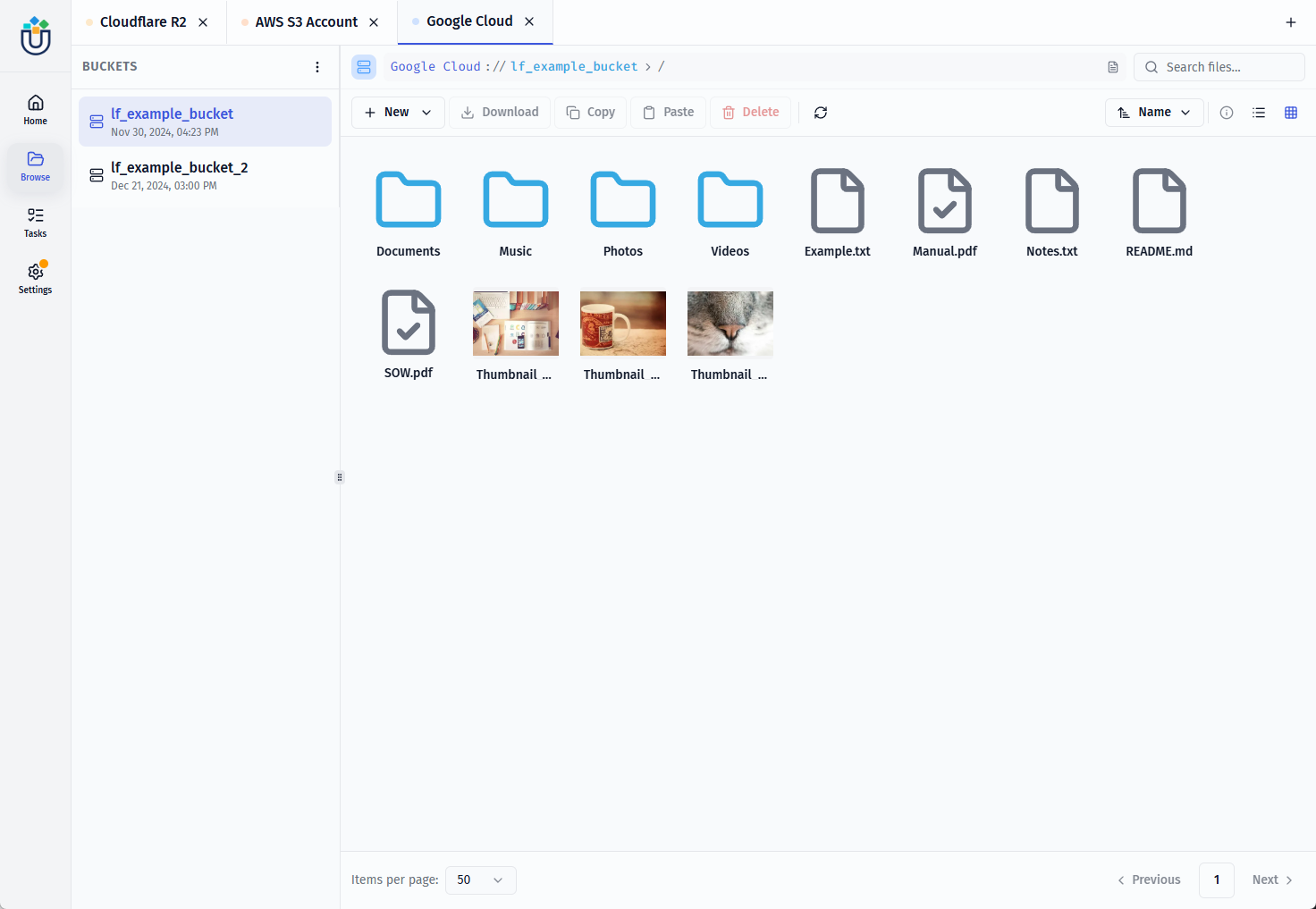The width and height of the screenshot is (1316, 909).
Task: Click the Next page button
Action: tap(1271, 880)
